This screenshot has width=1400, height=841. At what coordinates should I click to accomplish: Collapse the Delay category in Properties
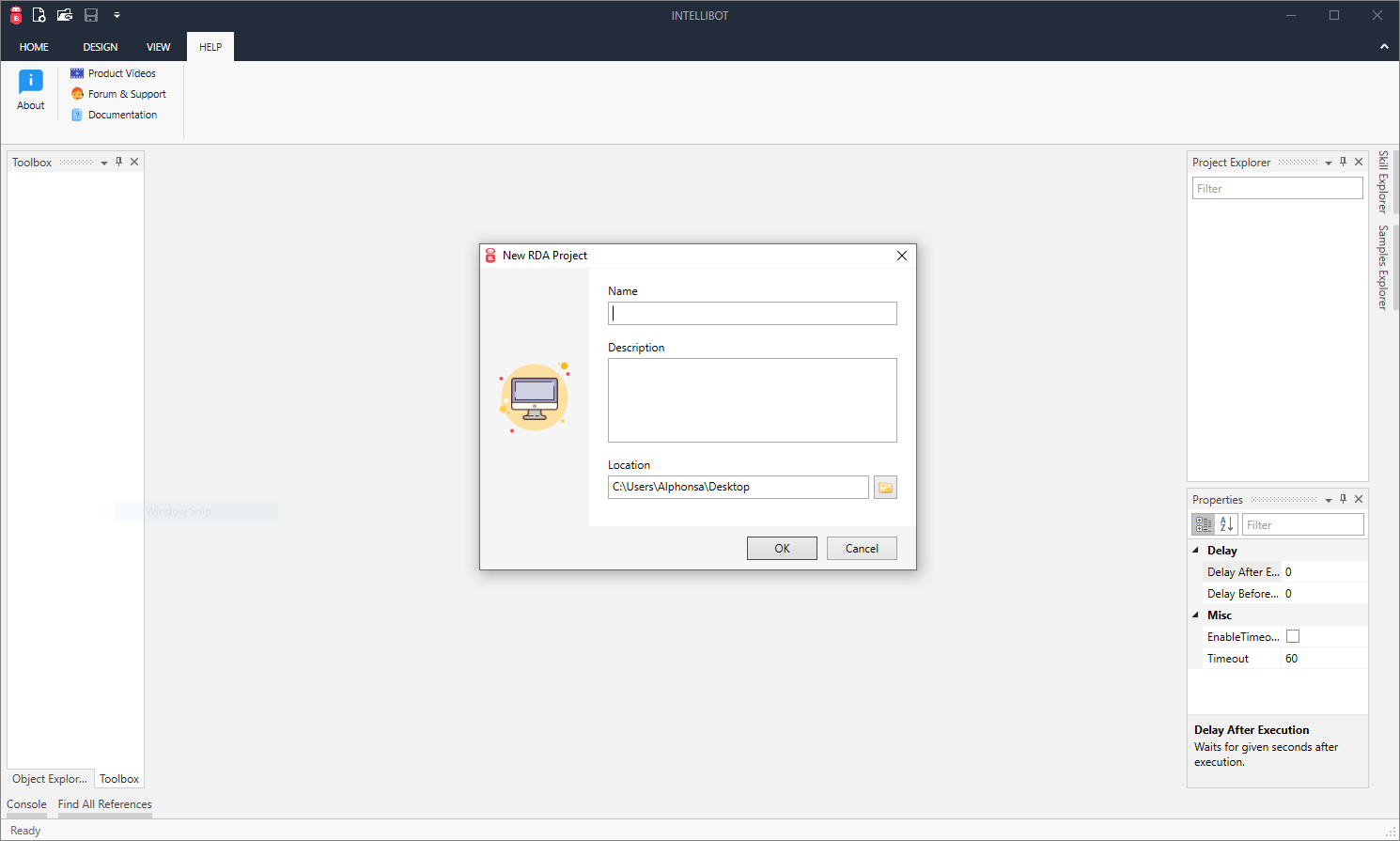click(x=1196, y=550)
